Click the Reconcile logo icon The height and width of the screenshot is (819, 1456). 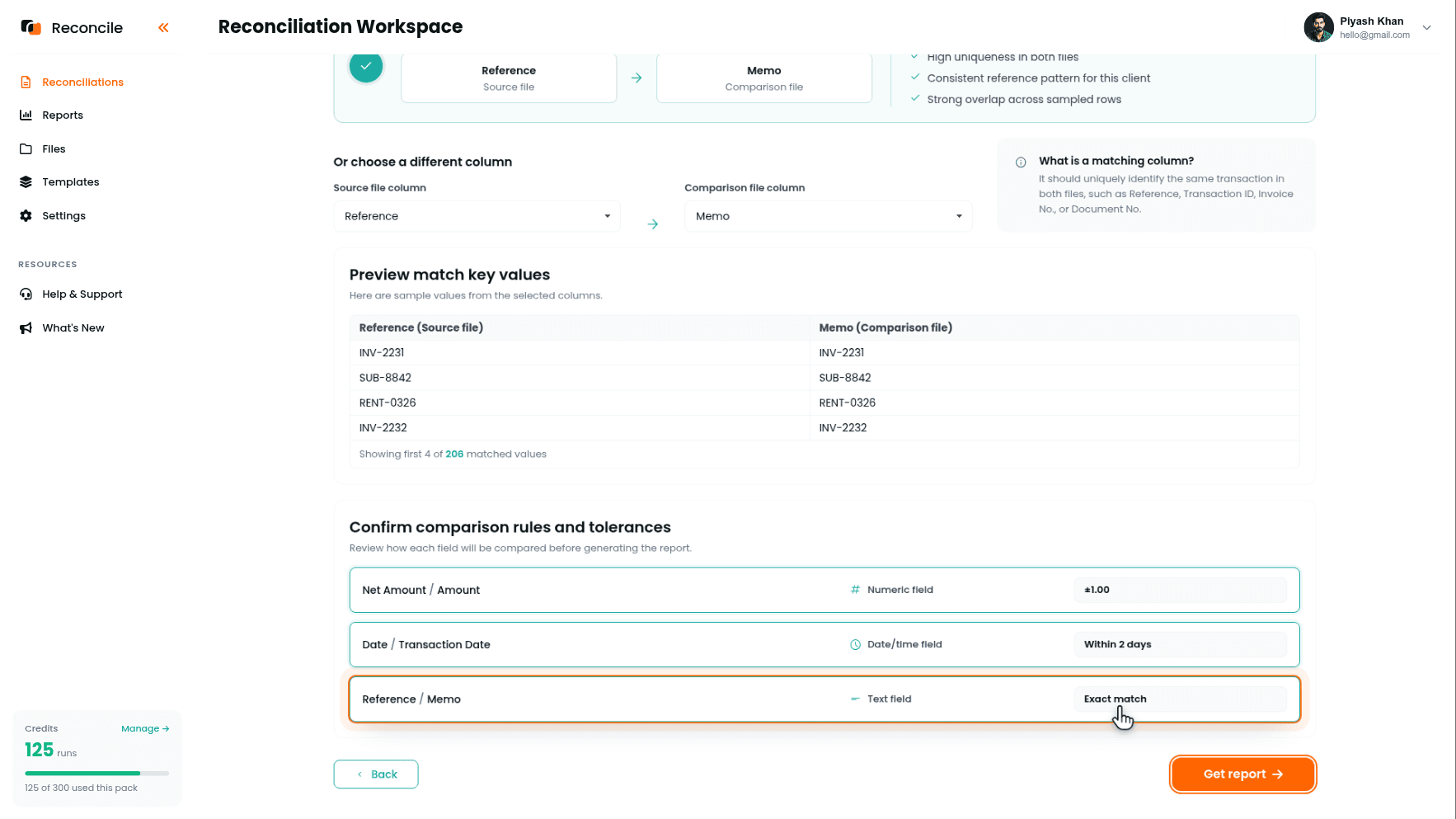pyautogui.click(x=31, y=27)
